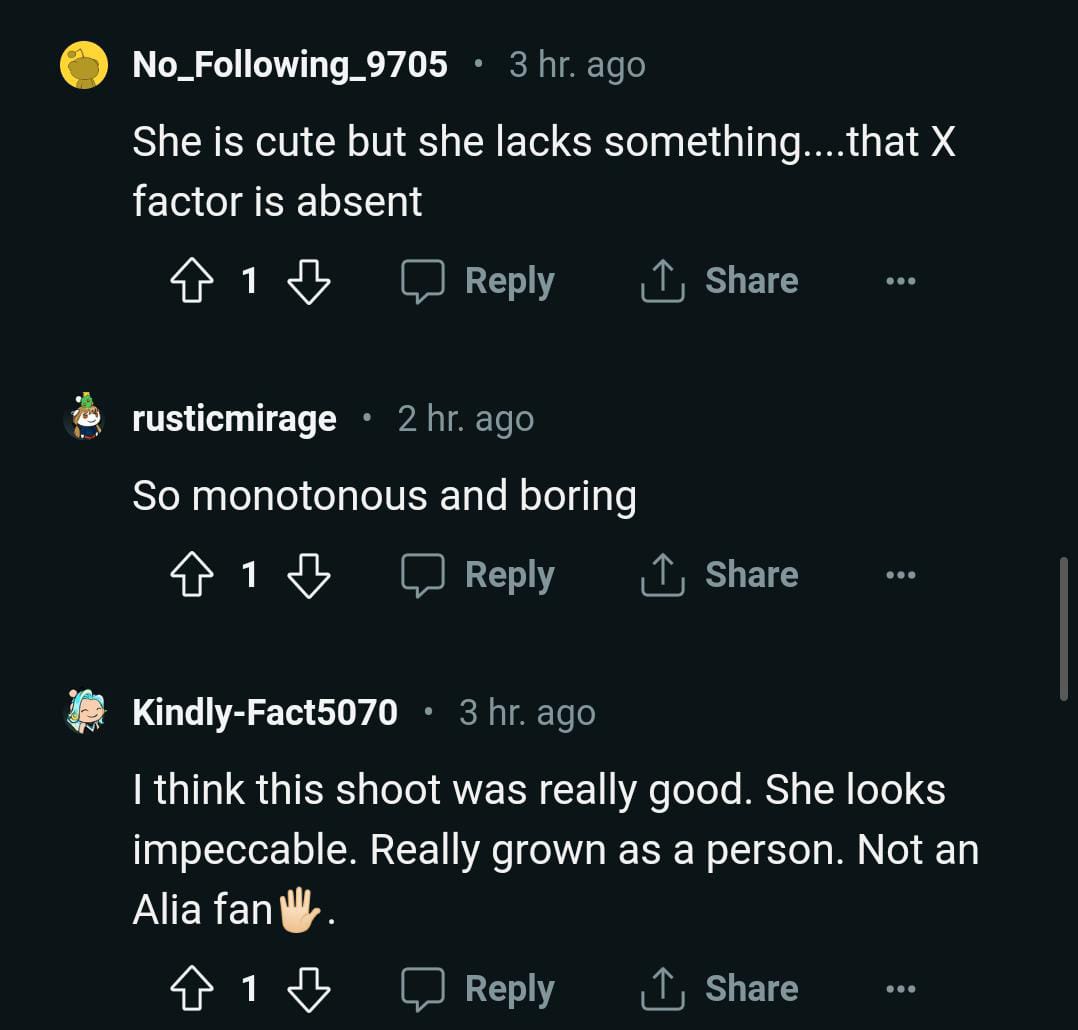This screenshot has height=1030, width=1078.
Task: Share Kindly-Fact5070's comment
Action: [720, 990]
